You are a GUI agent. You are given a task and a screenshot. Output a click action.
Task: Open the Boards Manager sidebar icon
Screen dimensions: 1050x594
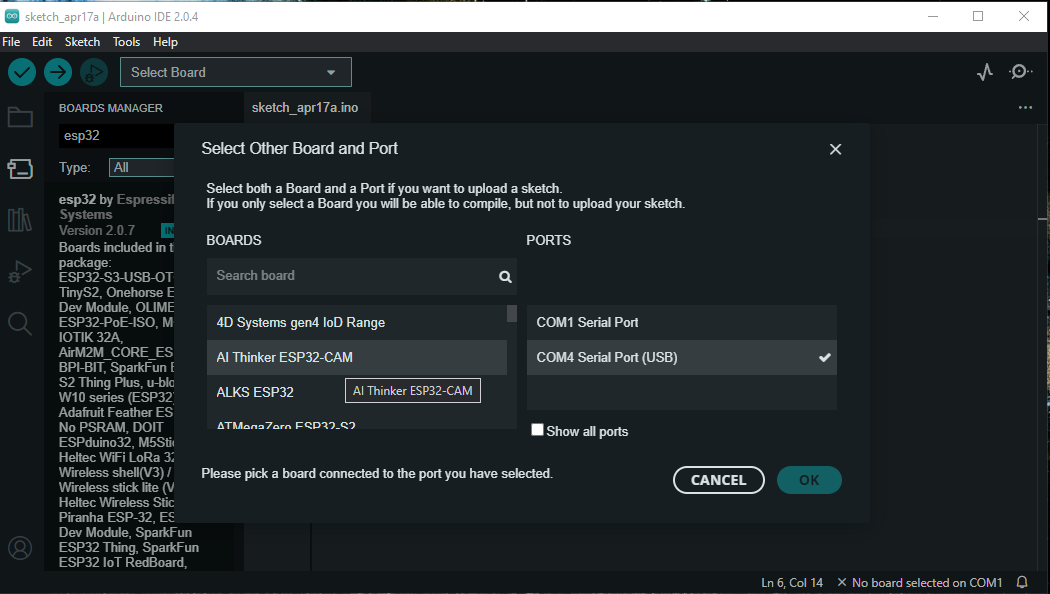[x=20, y=168]
